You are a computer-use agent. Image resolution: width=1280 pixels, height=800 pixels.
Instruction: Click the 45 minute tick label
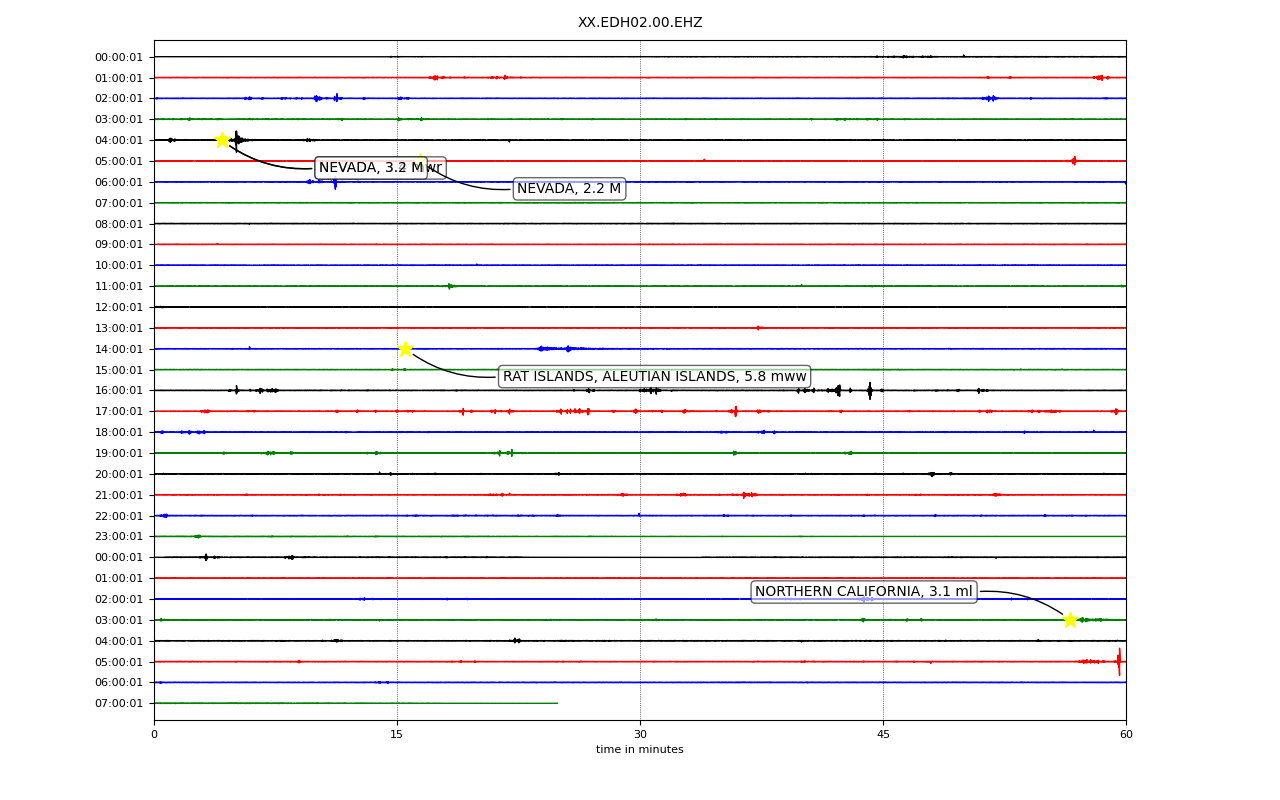click(x=883, y=735)
